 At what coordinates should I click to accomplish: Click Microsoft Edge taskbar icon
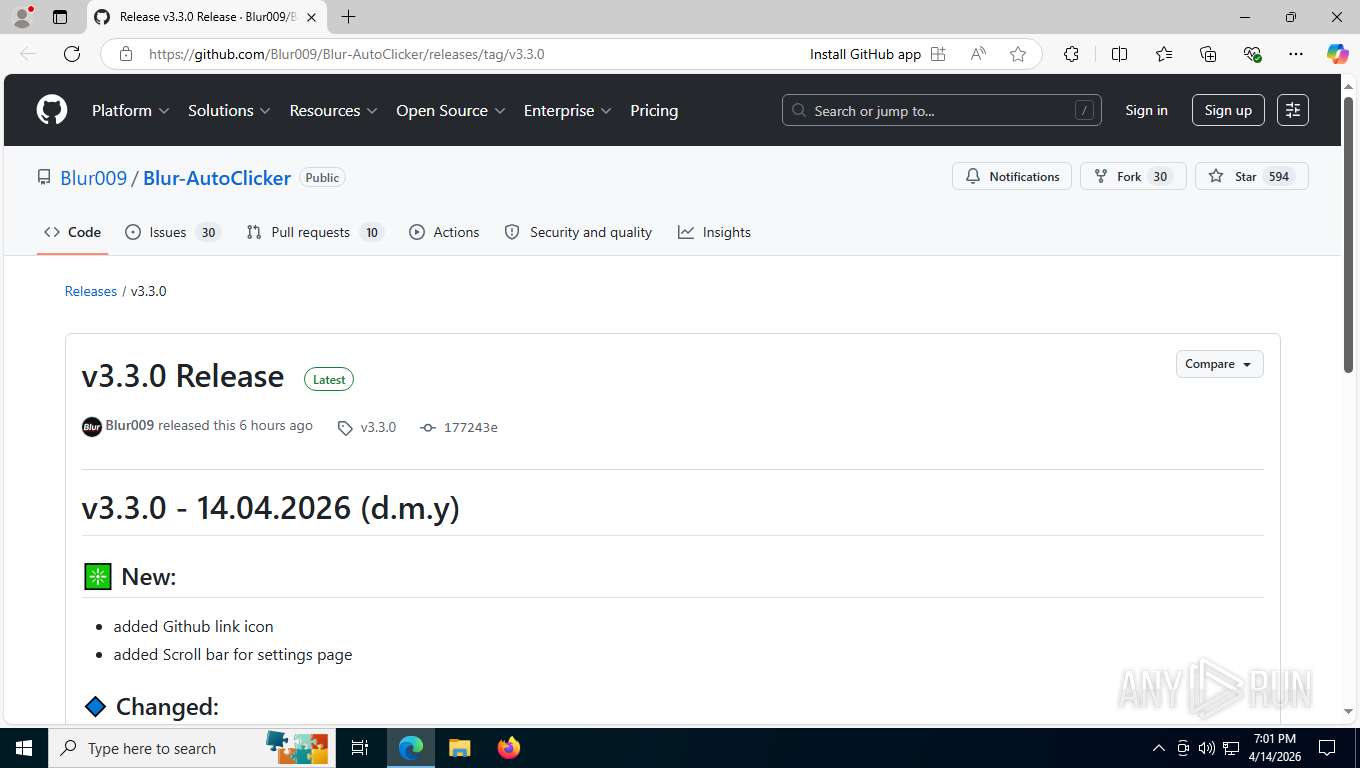point(410,748)
